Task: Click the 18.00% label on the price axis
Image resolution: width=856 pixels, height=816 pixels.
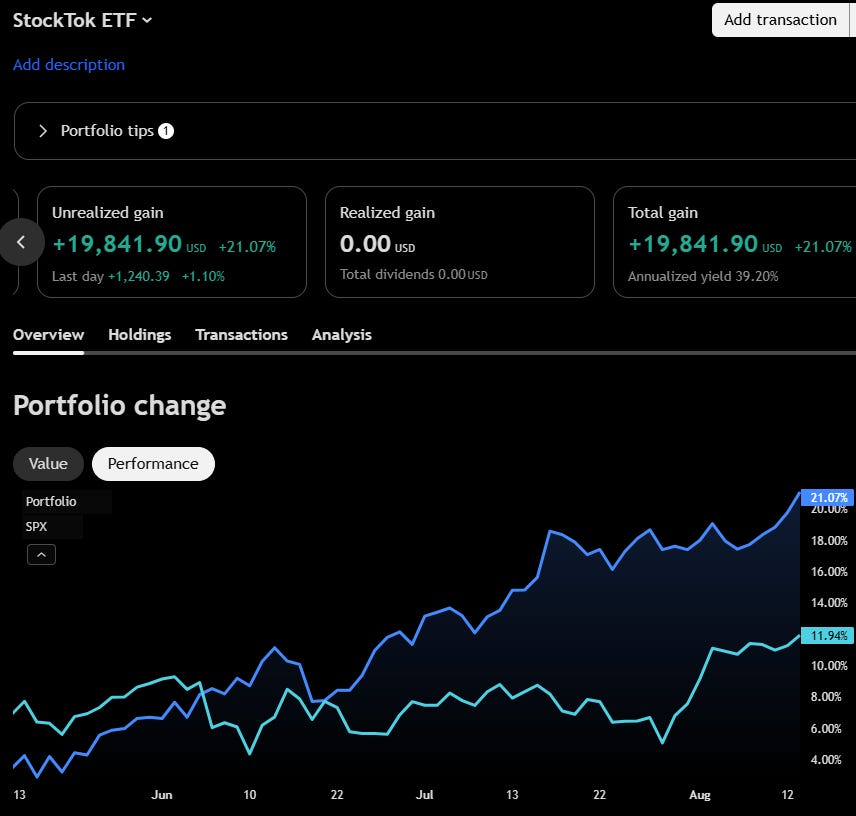Action: [829, 541]
